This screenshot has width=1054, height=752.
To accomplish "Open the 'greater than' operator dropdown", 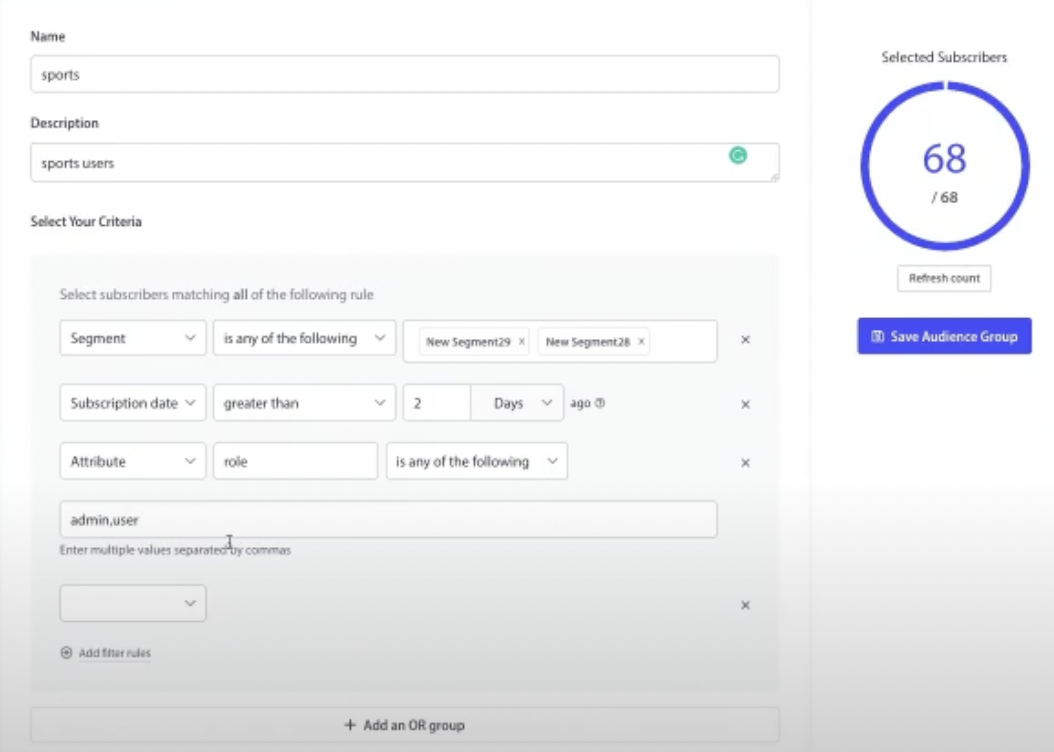I will (304, 403).
